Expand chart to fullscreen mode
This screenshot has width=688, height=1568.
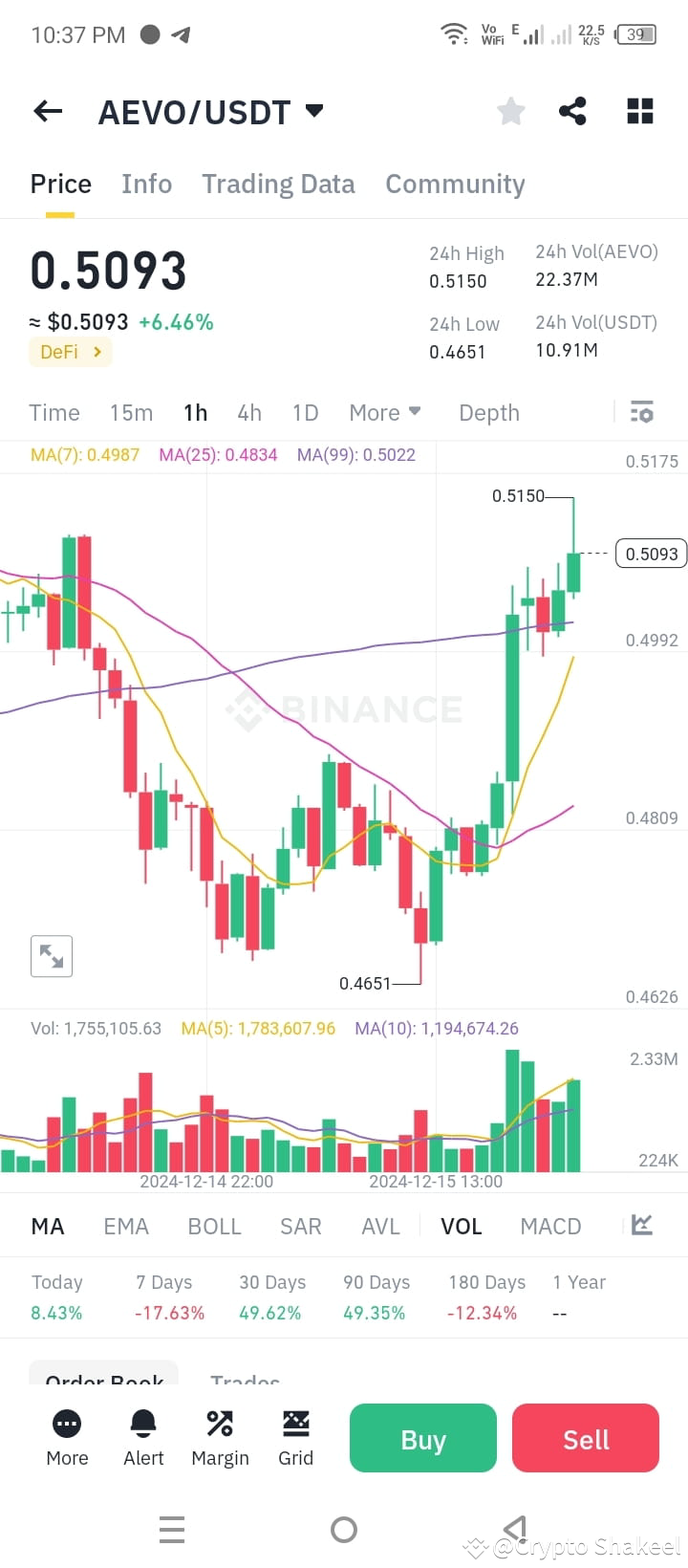pos(51,956)
